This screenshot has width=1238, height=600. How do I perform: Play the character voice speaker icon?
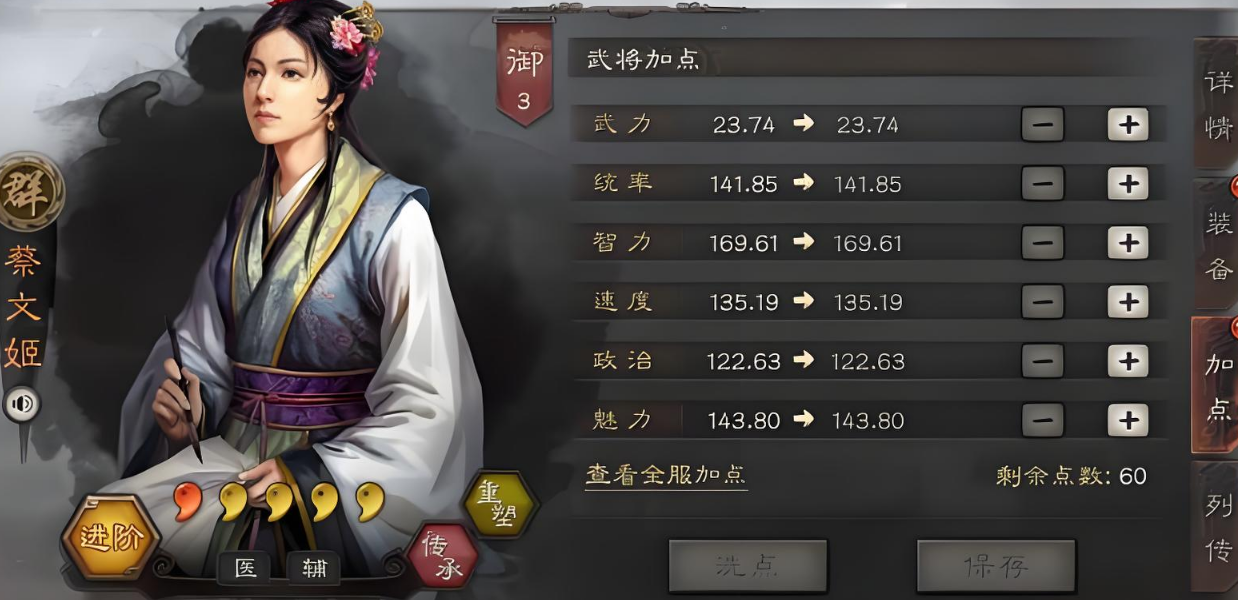21,405
